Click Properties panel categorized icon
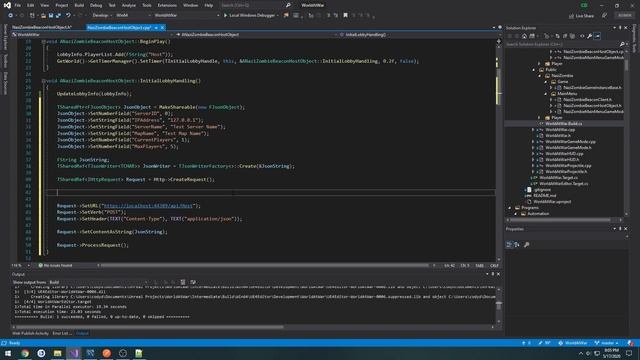640x360 pixels. click(509, 244)
